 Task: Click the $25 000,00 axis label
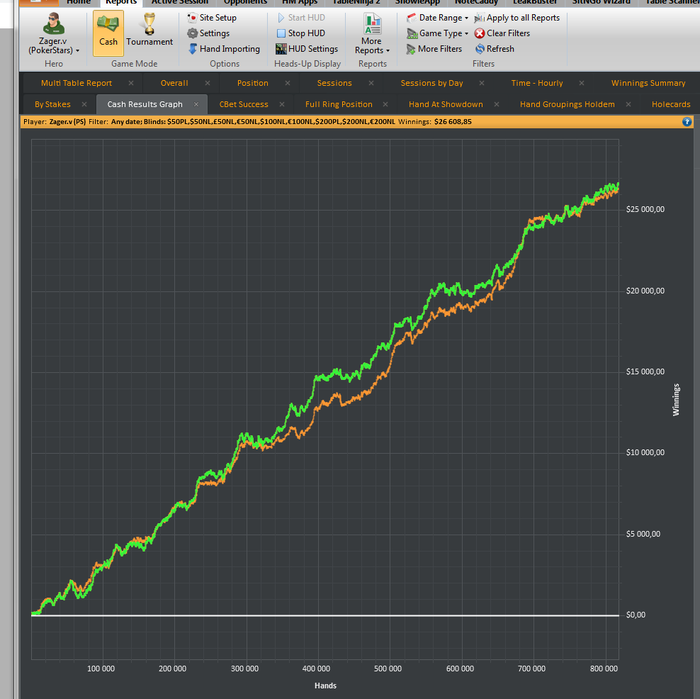pos(645,210)
